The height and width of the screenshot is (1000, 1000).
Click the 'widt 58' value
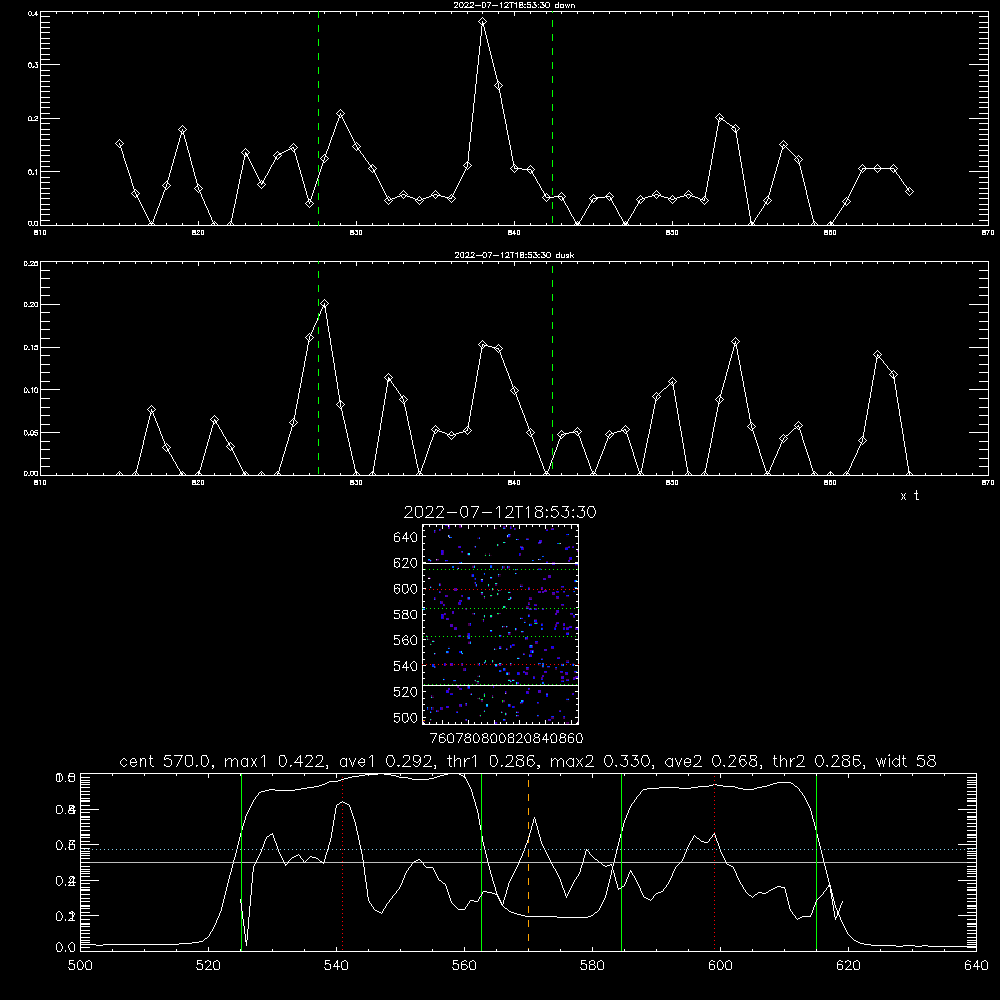tap(906, 761)
